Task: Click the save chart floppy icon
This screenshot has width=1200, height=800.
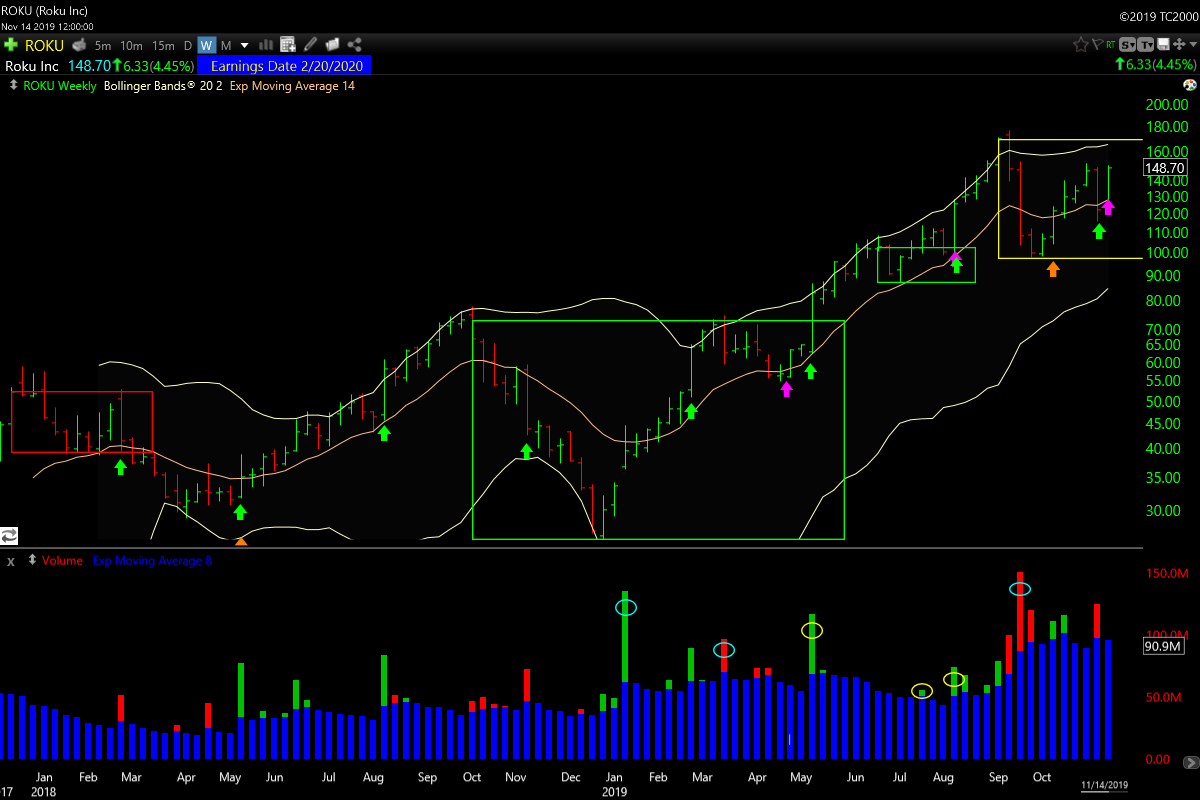Action: (x=1162, y=44)
